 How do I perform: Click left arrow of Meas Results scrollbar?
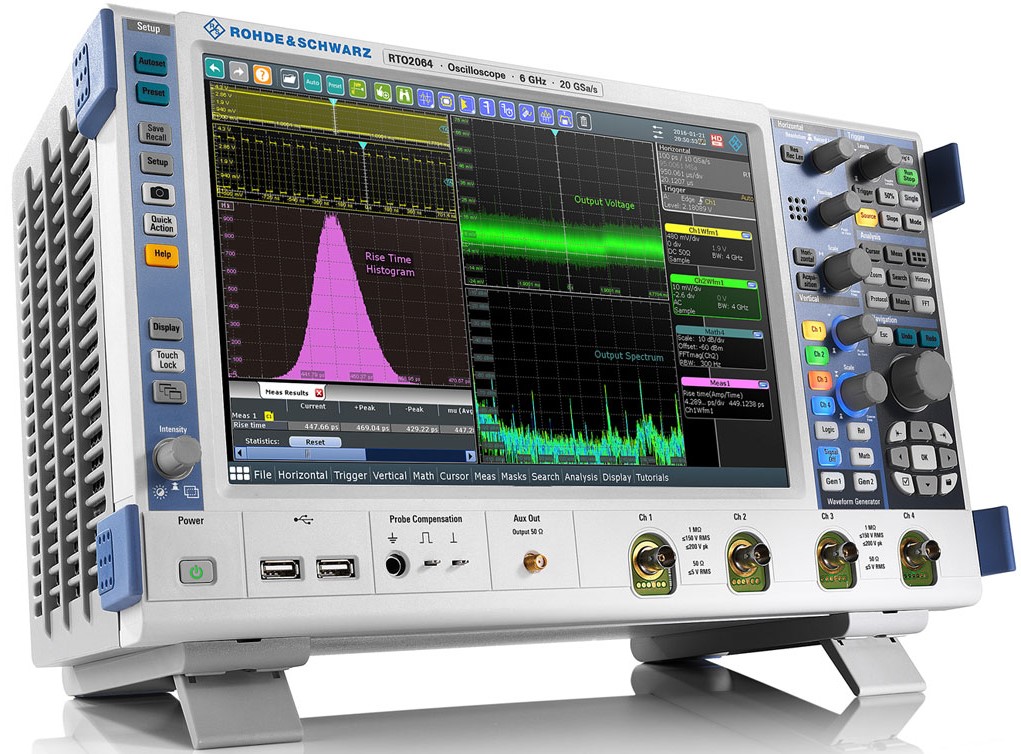point(240,453)
